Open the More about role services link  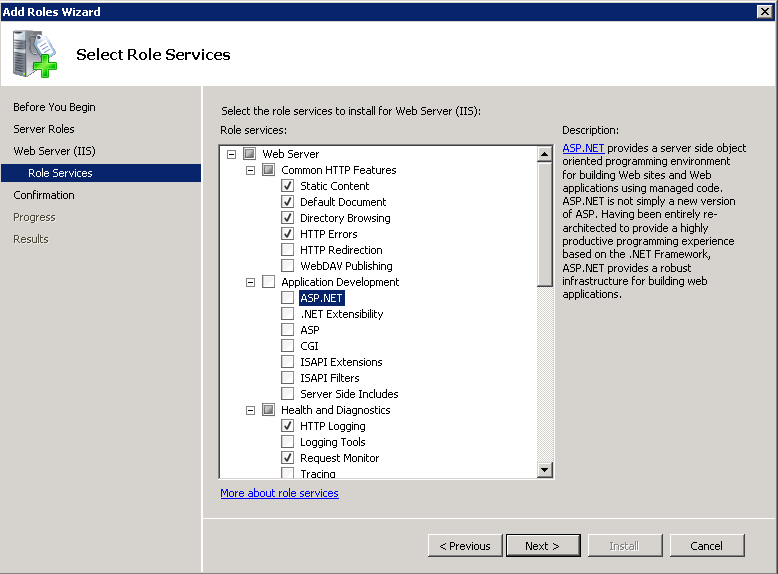[279, 493]
